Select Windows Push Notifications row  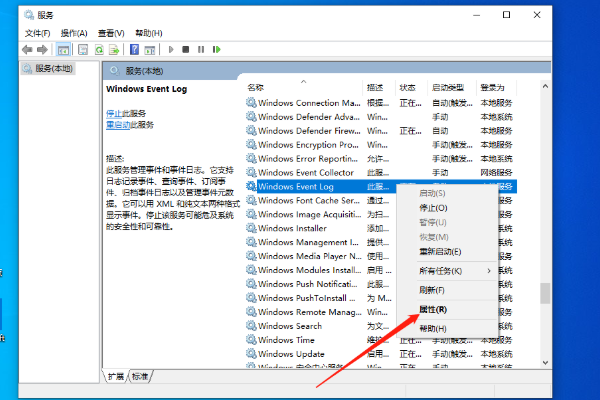(x=381, y=284)
